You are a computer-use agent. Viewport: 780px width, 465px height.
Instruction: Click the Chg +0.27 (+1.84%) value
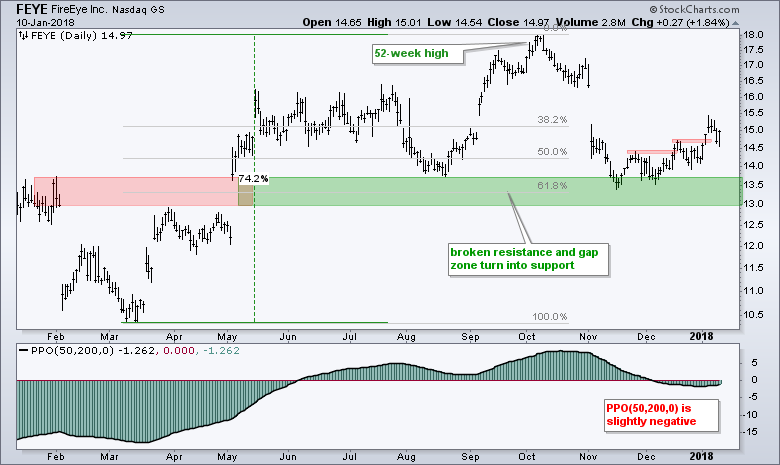[x=681, y=22]
